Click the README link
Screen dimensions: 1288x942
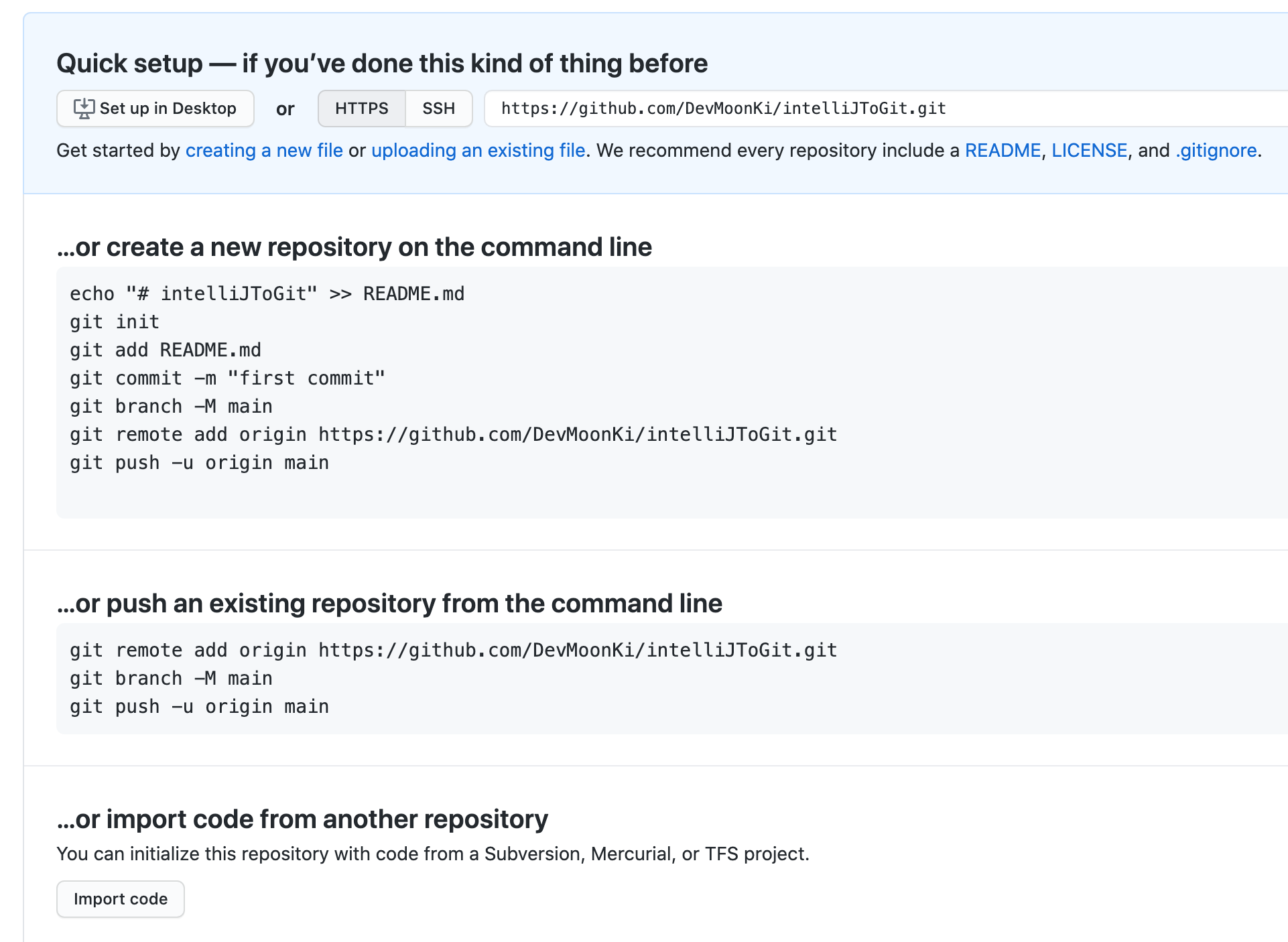[1003, 150]
